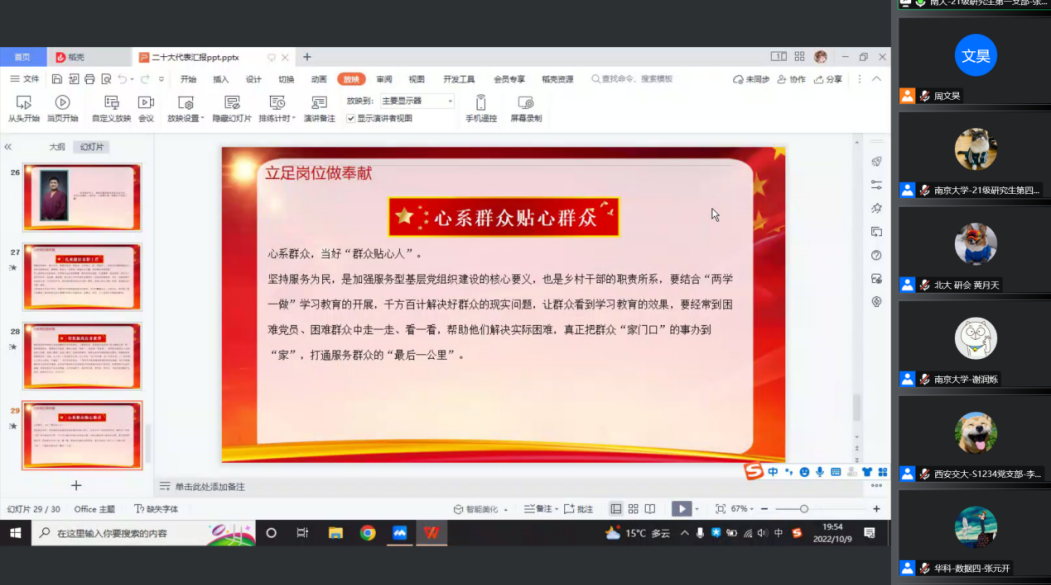Open the meeting (会议) tool

(x=146, y=108)
